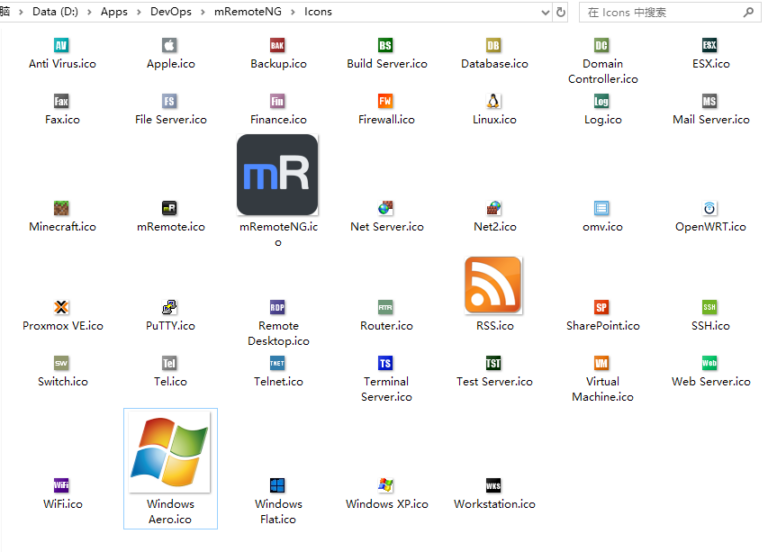Select the Firewall.ico icon file
The image size is (768, 552).
pyautogui.click(x=386, y=102)
